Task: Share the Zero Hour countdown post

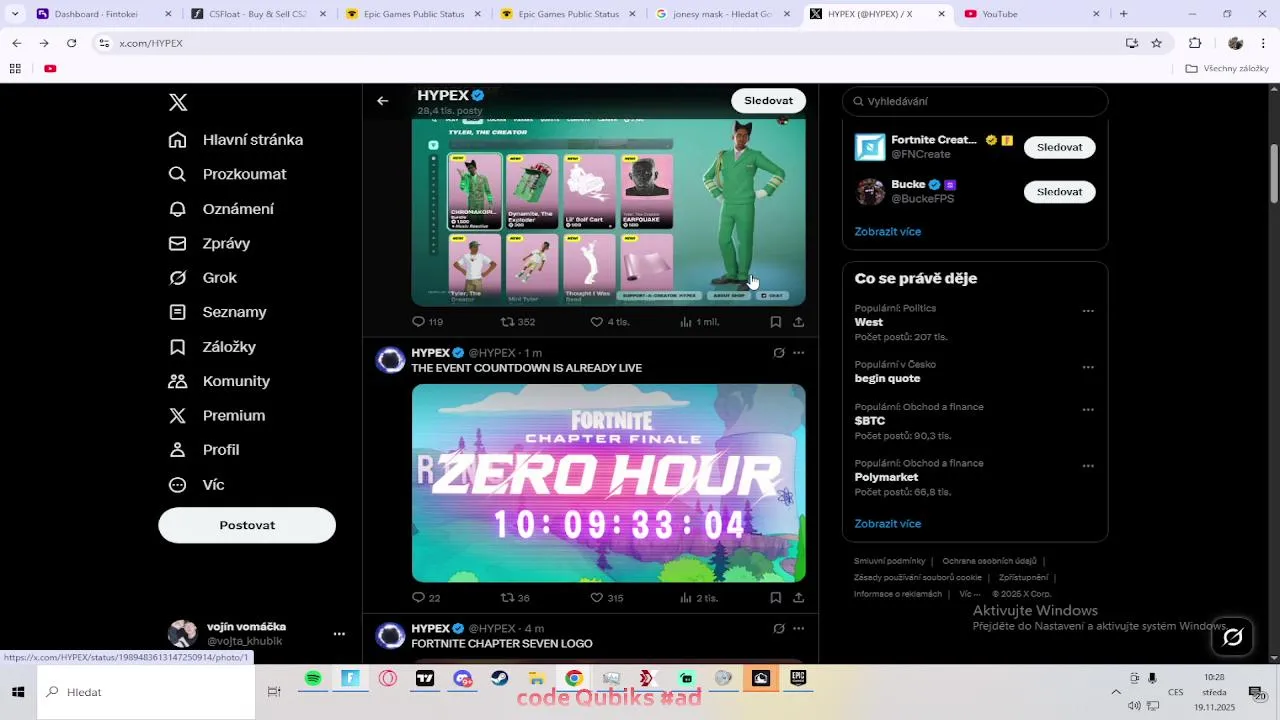Action: click(798, 598)
